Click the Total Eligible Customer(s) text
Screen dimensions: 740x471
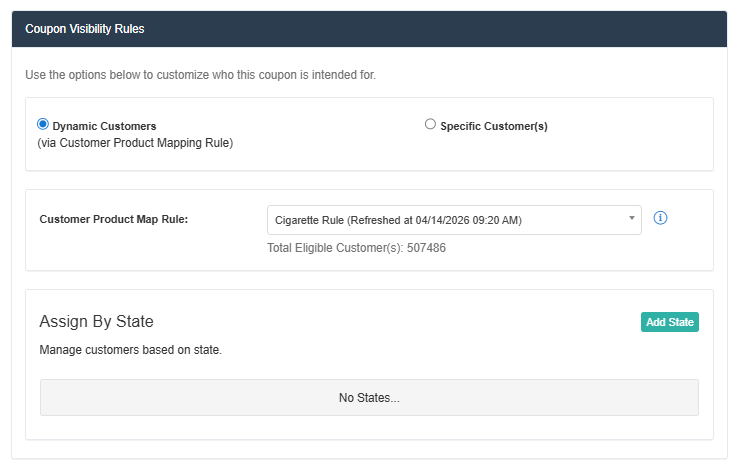[x=335, y=248]
